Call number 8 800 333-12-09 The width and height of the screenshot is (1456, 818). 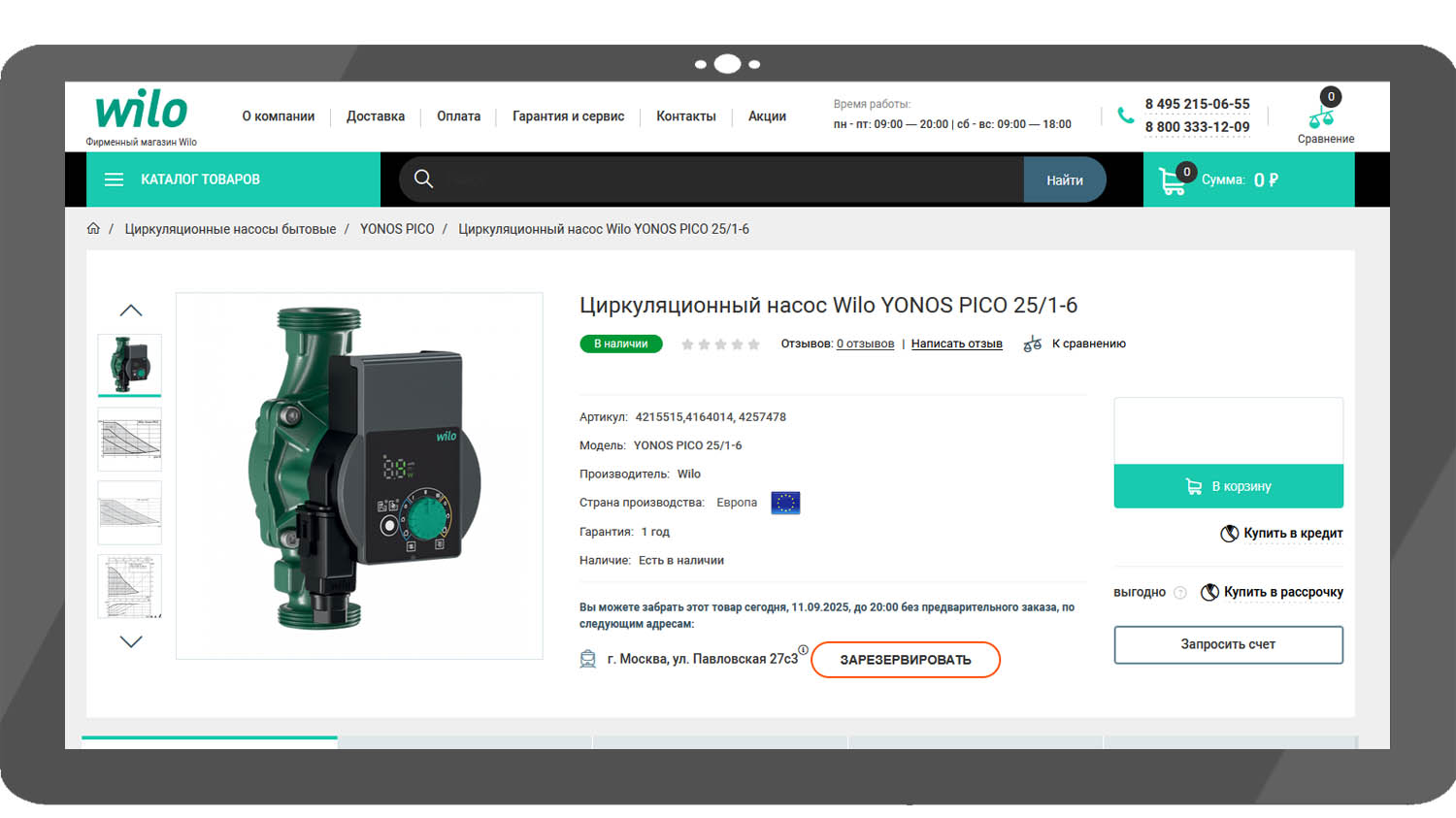pos(1197,127)
